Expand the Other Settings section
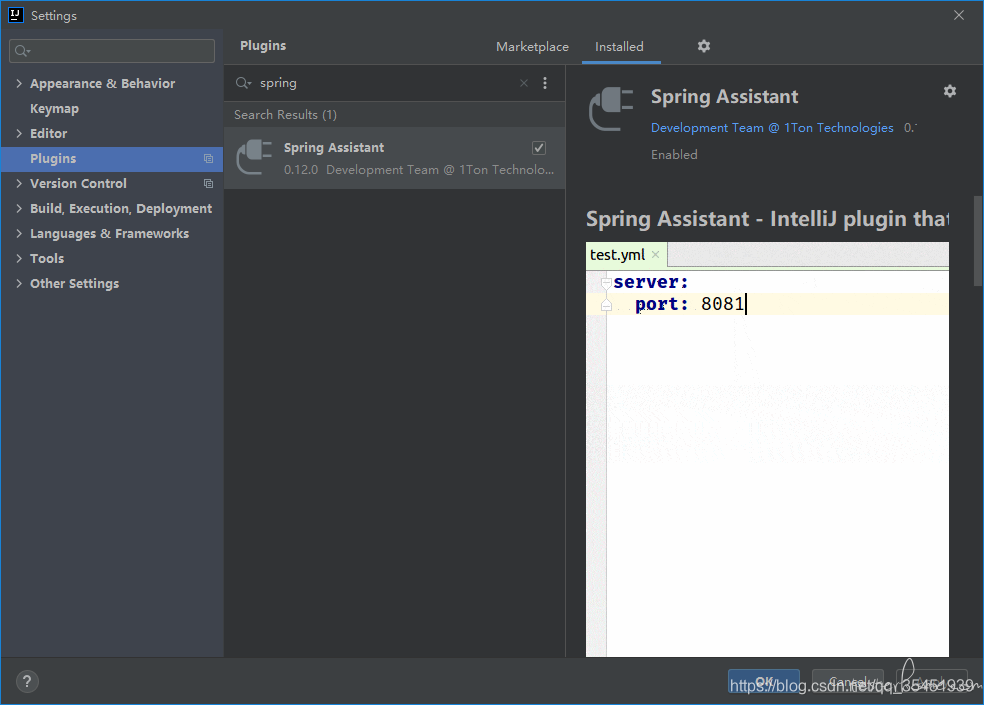 pyautogui.click(x=19, y=284)
